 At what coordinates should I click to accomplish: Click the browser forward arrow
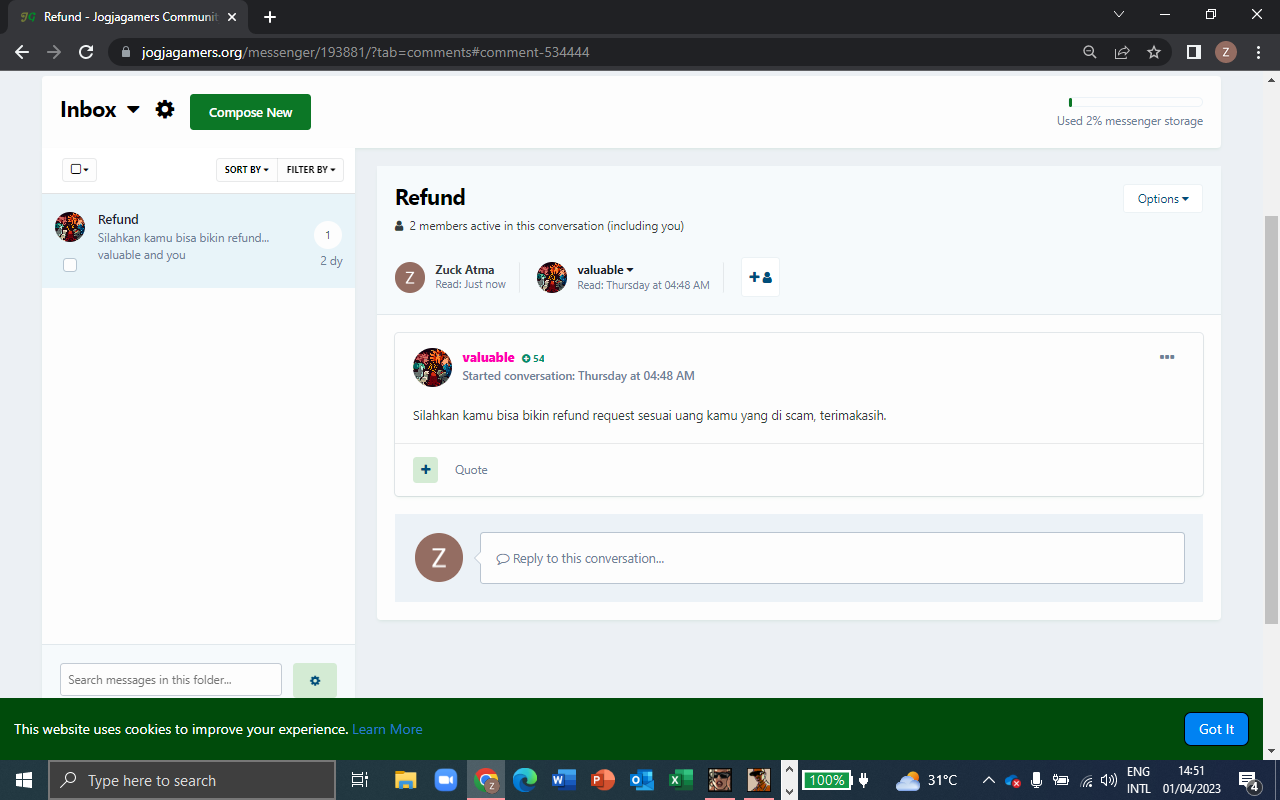coord(54,52)
